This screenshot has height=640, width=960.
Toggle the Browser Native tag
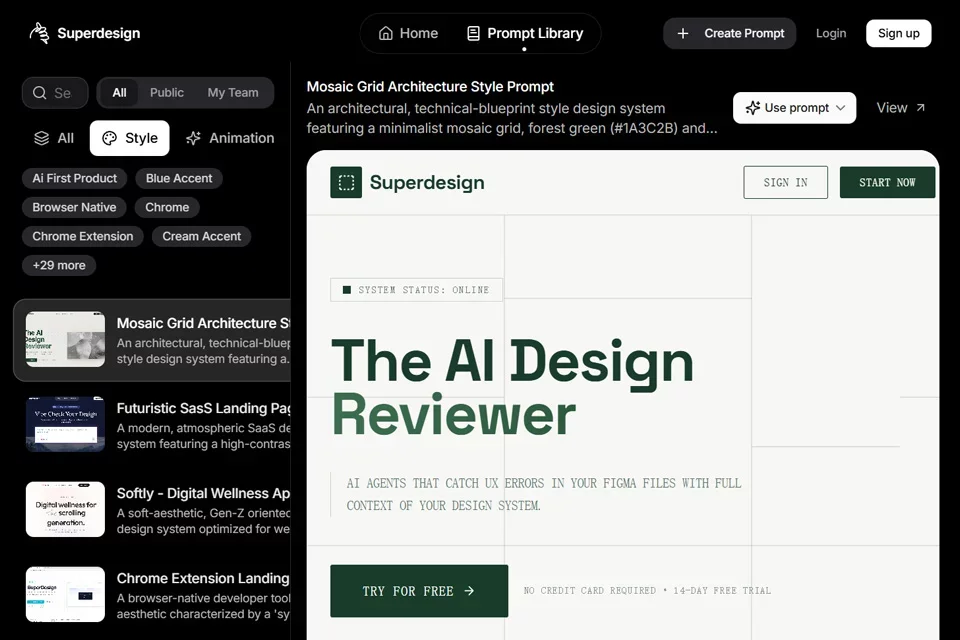[74, 207]
